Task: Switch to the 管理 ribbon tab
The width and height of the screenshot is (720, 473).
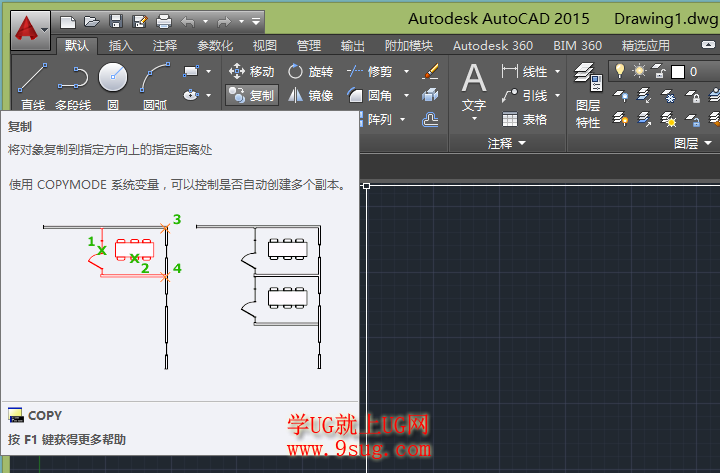Action: point(309,45)
